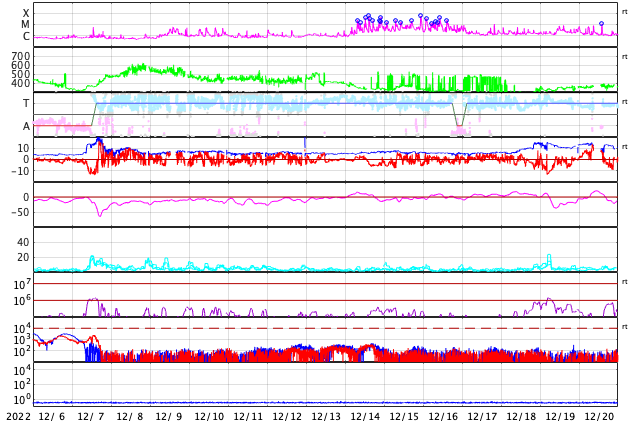Click the −50 axis value

[20, 212]
